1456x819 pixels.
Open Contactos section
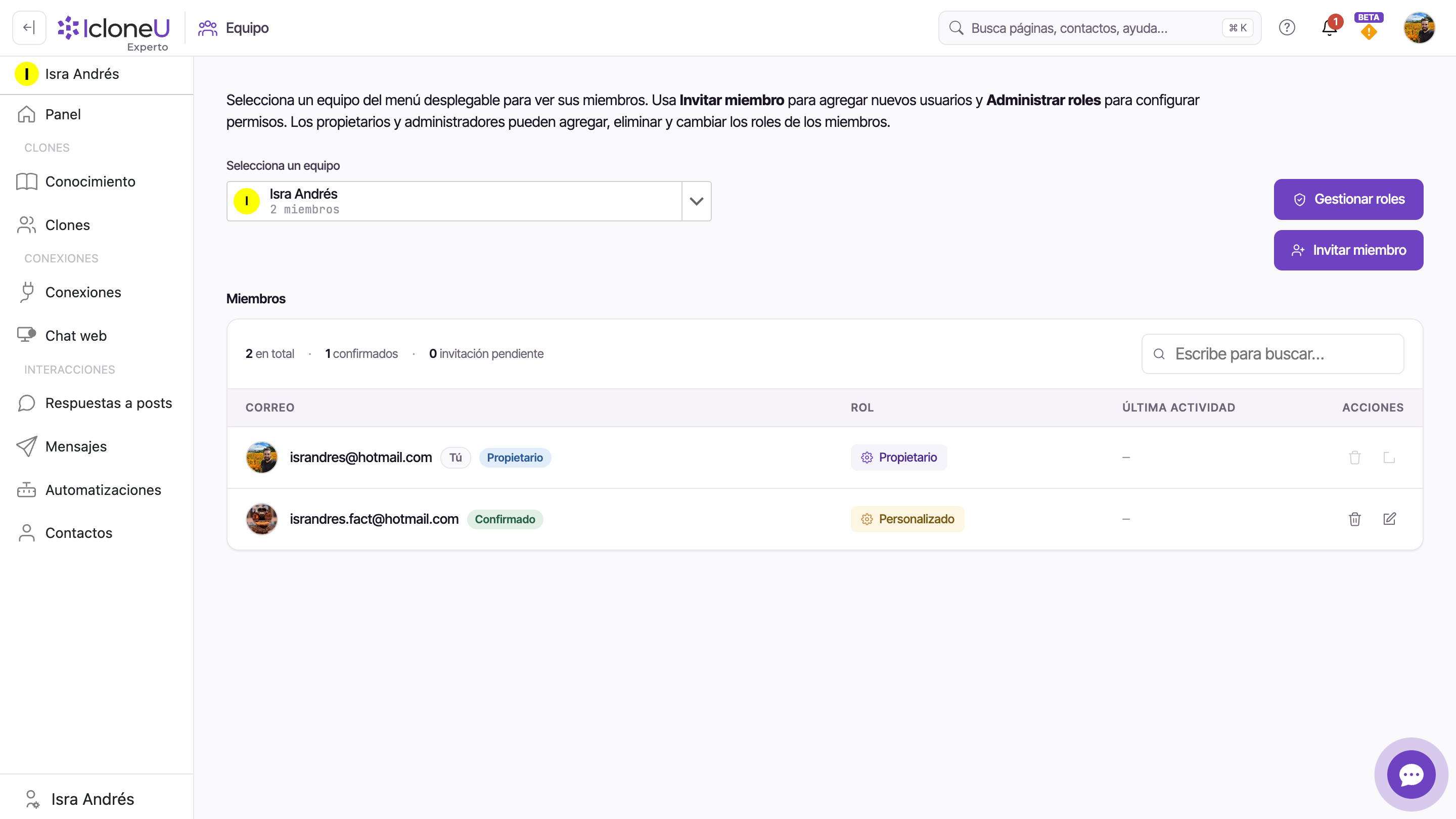[x=97, y=533]
